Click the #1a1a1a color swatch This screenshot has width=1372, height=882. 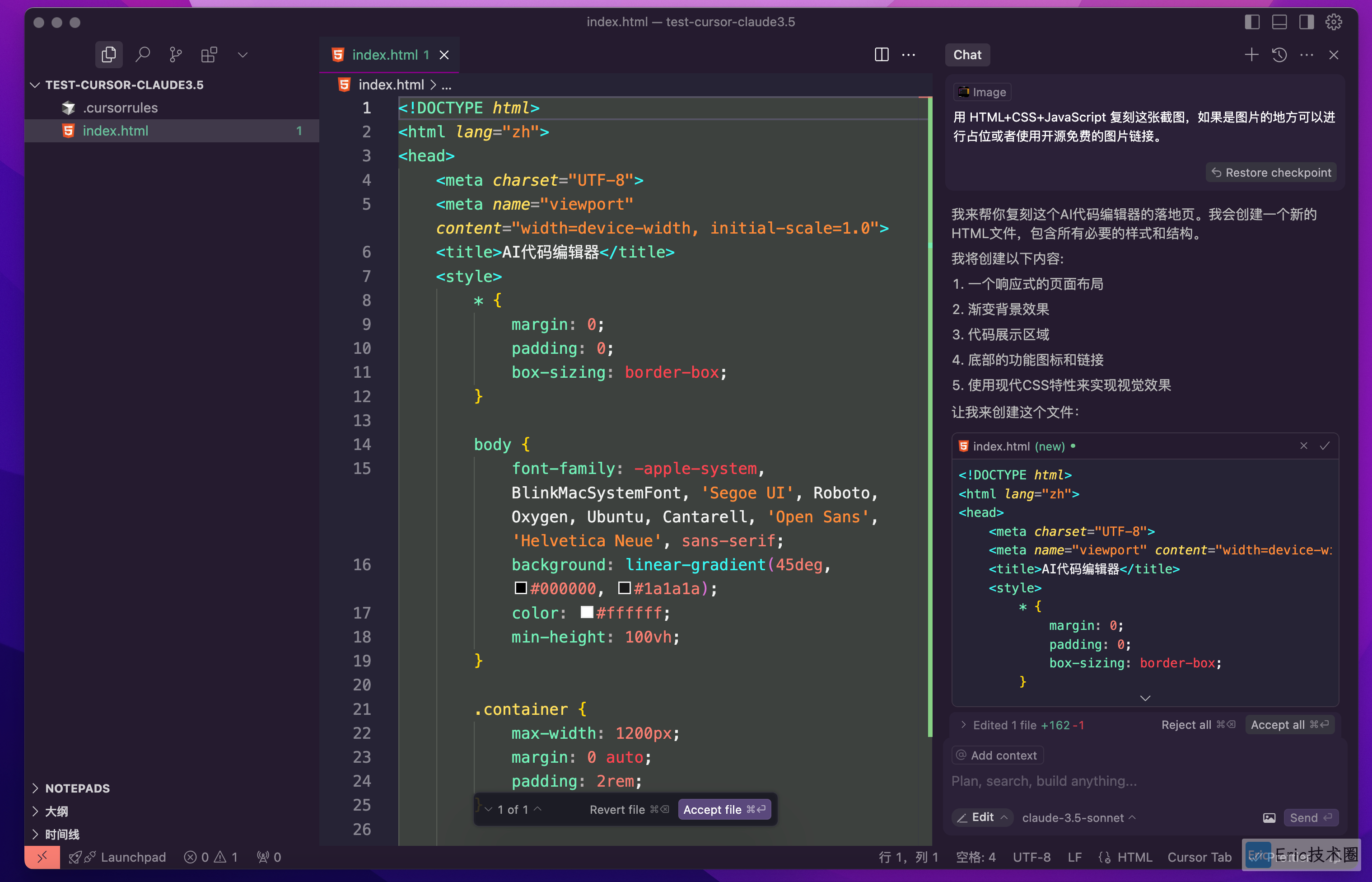point(625,588)
